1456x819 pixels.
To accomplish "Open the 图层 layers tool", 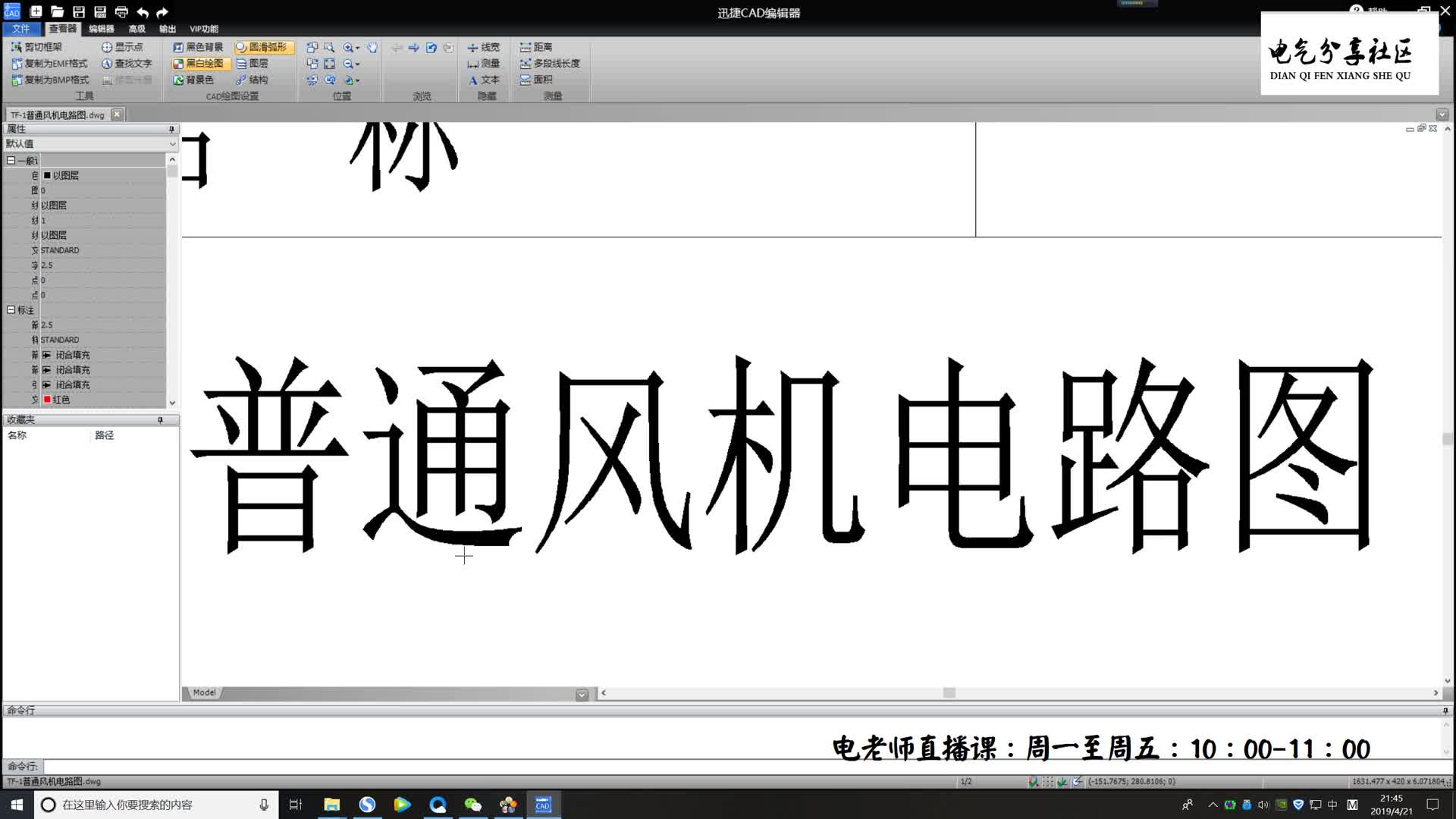I will tap(252, 64).
